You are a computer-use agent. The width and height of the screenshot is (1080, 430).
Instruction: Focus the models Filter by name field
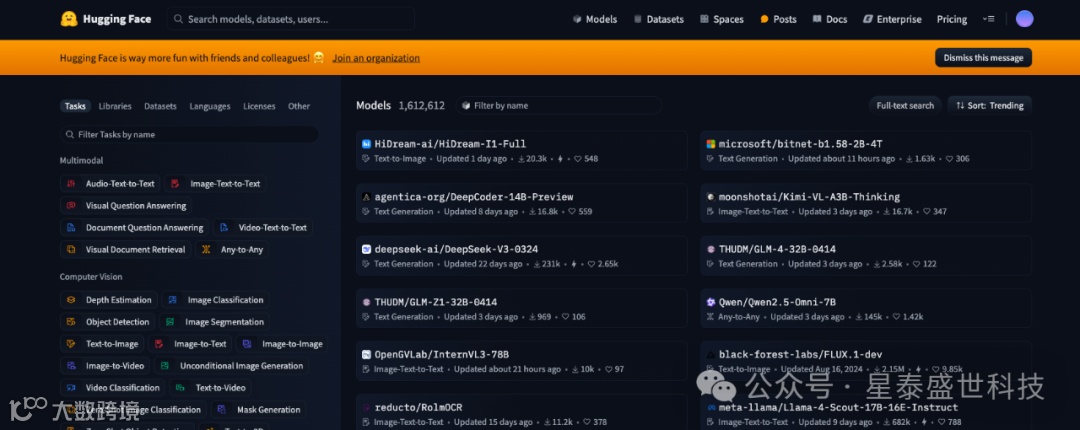[558, 105]
